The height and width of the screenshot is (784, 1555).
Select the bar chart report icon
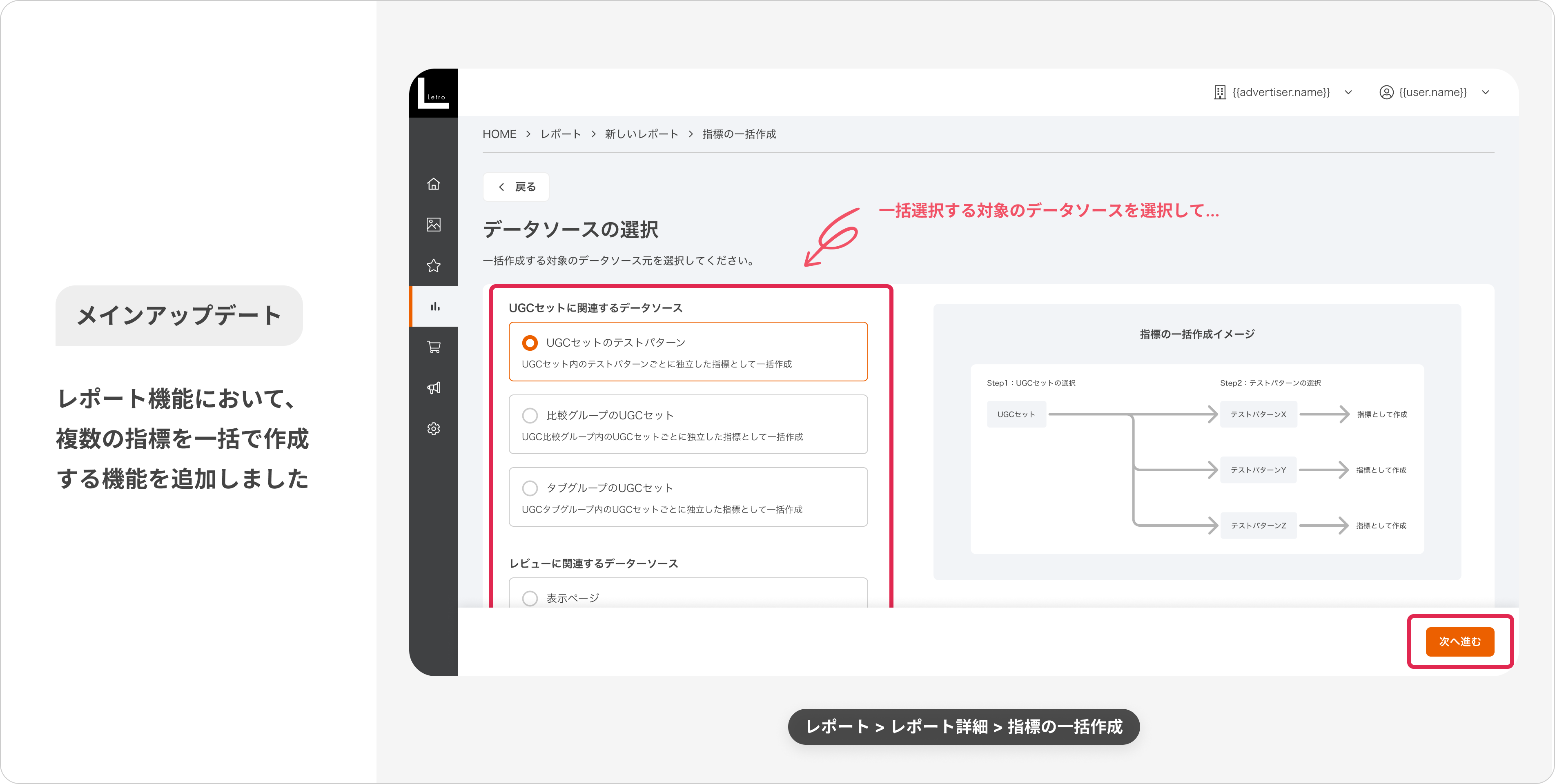(434, 307)
